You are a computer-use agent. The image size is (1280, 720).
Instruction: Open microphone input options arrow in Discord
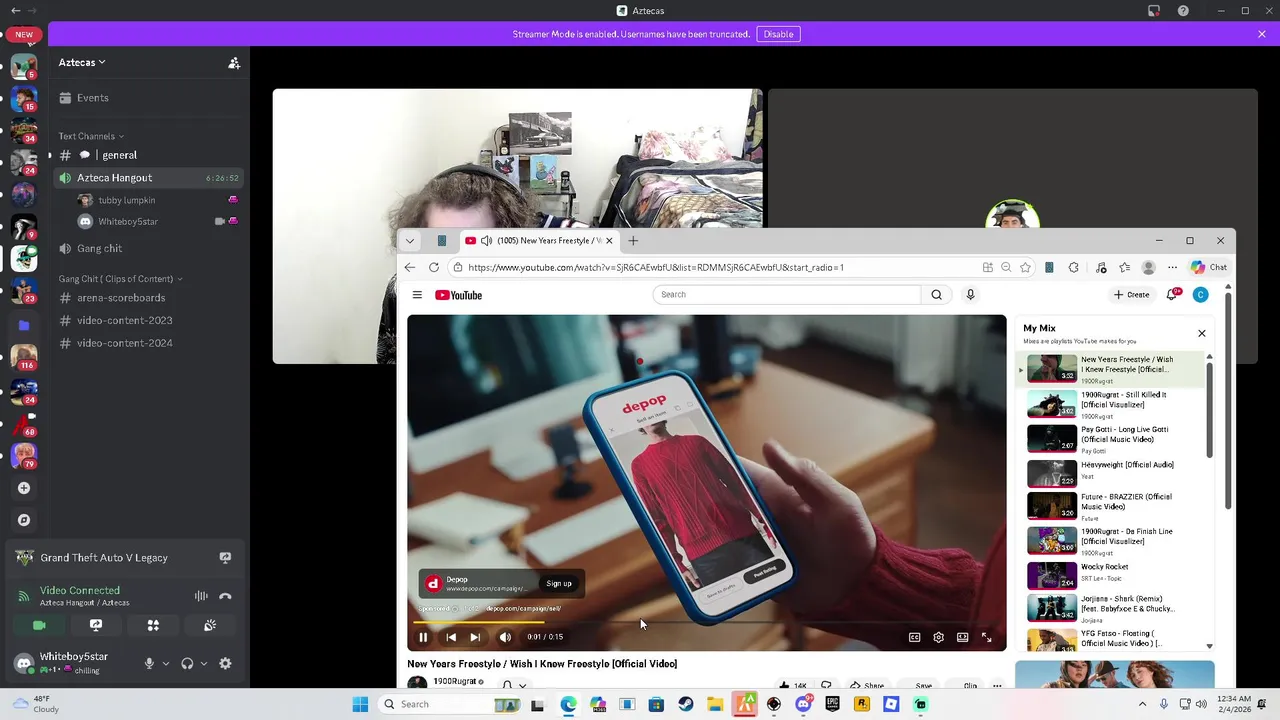(166, 663)
